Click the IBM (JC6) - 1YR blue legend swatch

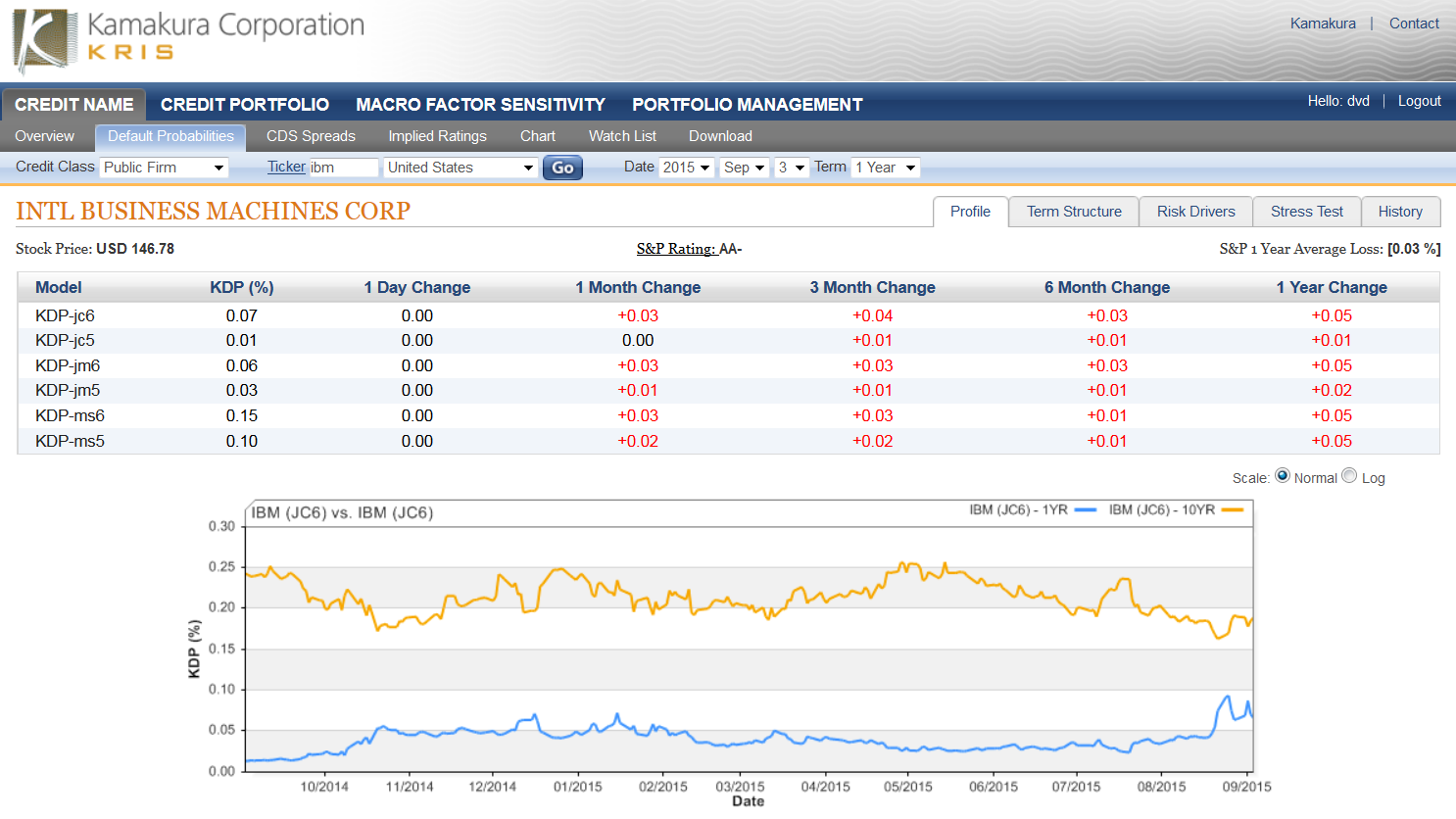pyautogui.click(x=1086, y=510)
